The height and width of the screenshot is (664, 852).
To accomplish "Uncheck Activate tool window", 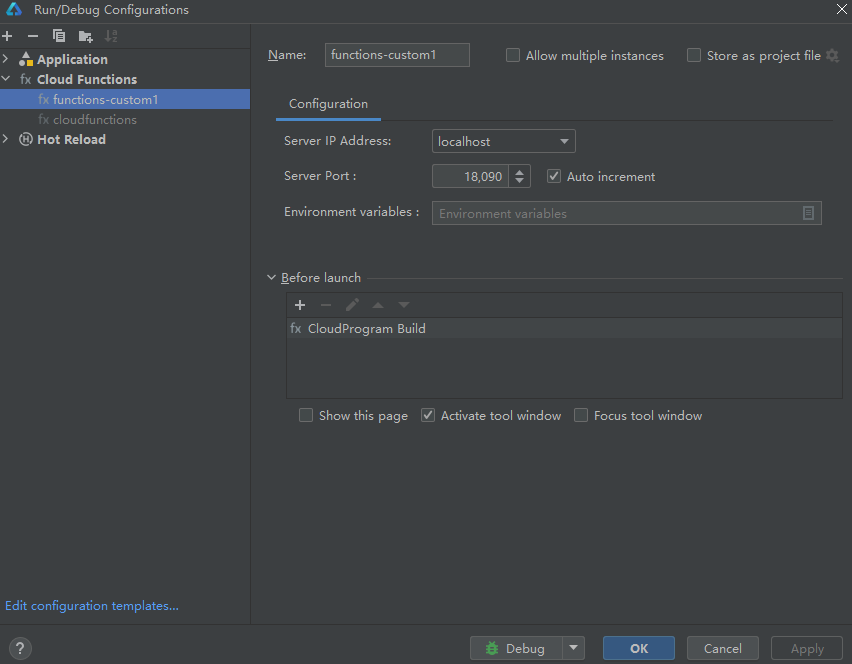I will [x=428, y=415].
